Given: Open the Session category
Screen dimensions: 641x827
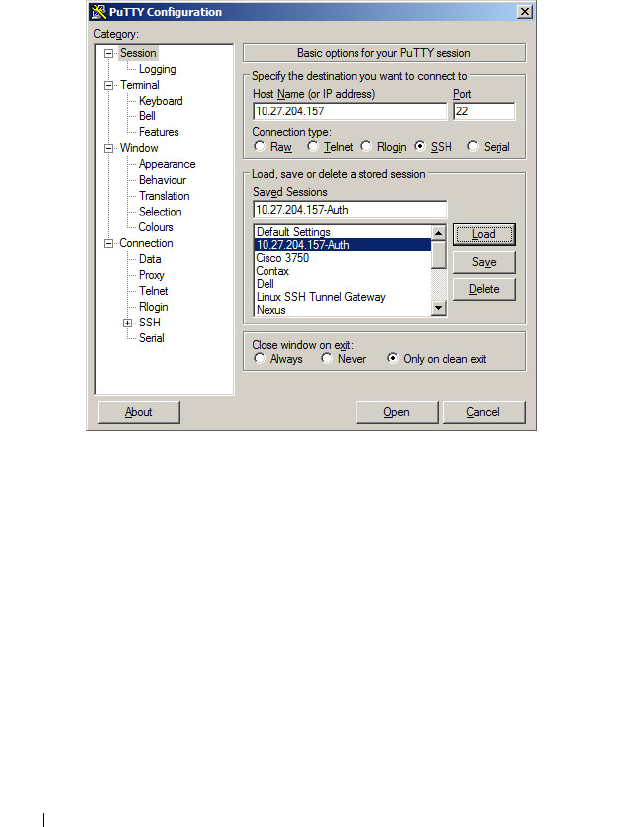Looking at the screenshot, I should (x=138, y=53).
